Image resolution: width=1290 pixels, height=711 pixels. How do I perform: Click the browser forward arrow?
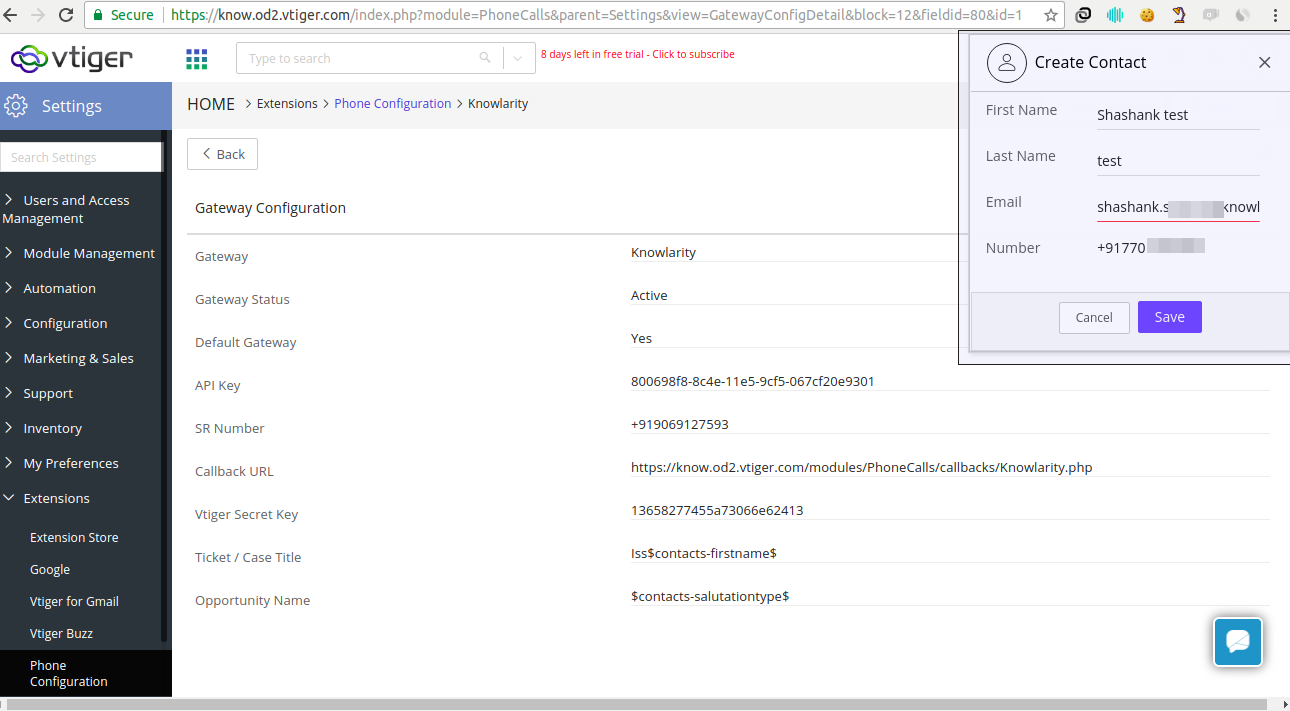coord(39,15)
